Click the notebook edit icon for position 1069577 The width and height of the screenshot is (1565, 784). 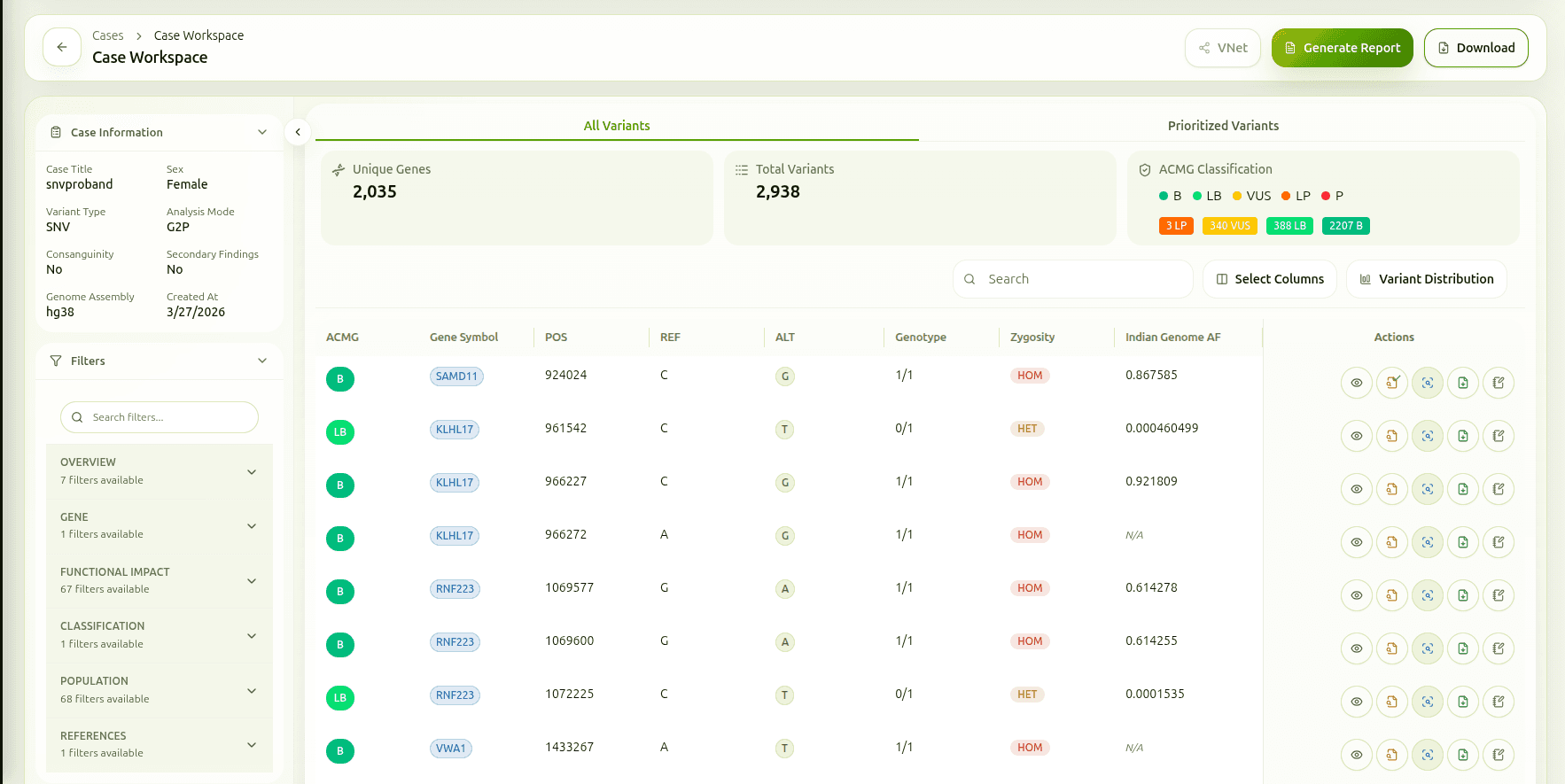coord(1499,595)
